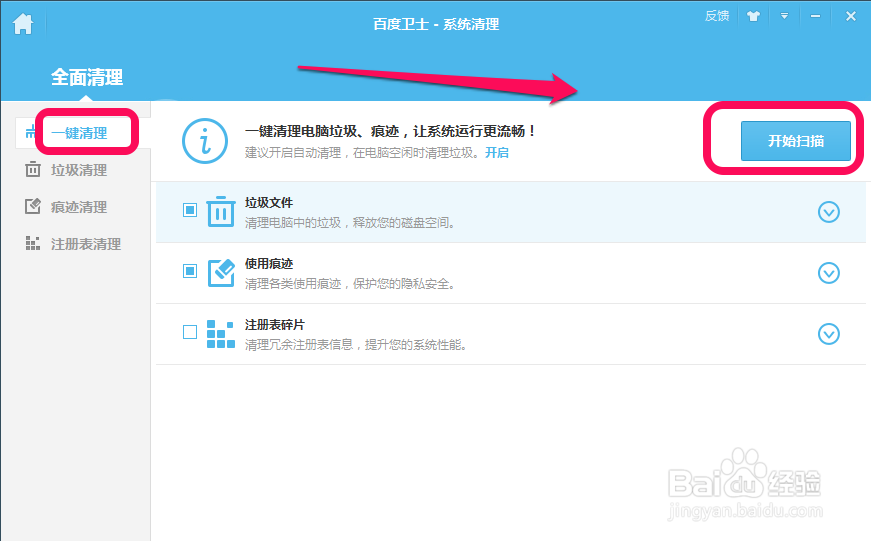Click the 注册表碎片 heading text
The height and width of the screenshot is (541, 871).
click(x=275, y=325)
